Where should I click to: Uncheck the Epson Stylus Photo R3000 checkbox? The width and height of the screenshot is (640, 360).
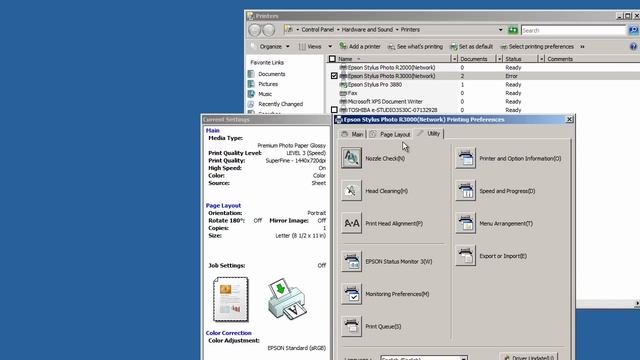(334, 76)
